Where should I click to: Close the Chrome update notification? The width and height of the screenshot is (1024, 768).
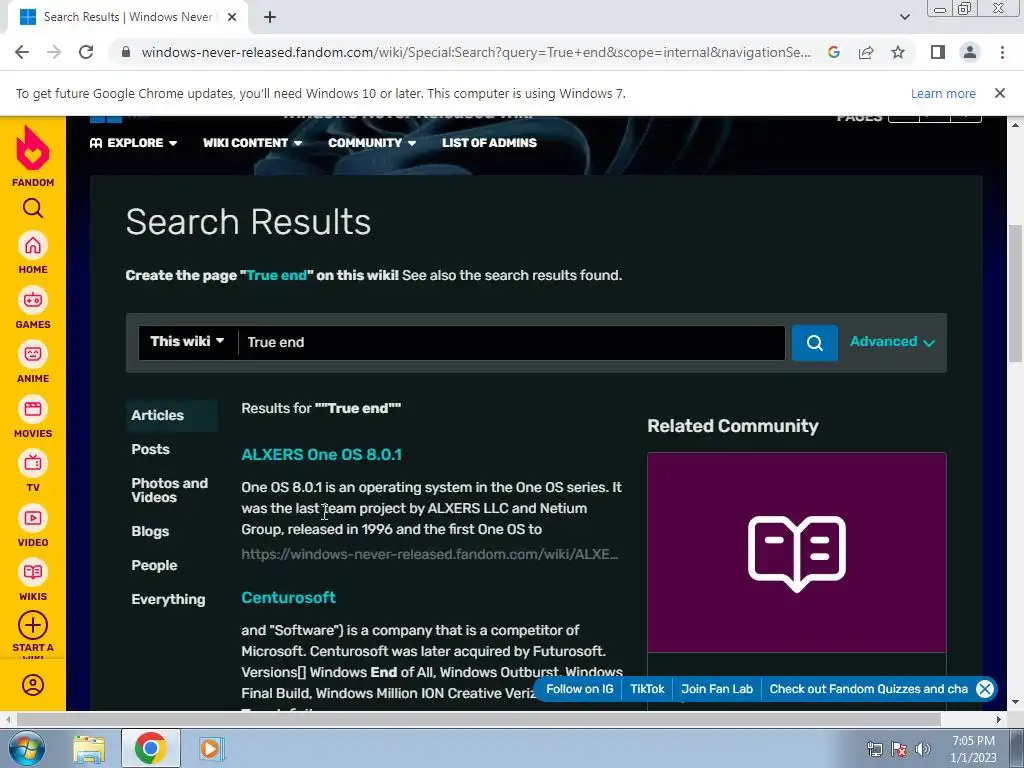point(999,93)
